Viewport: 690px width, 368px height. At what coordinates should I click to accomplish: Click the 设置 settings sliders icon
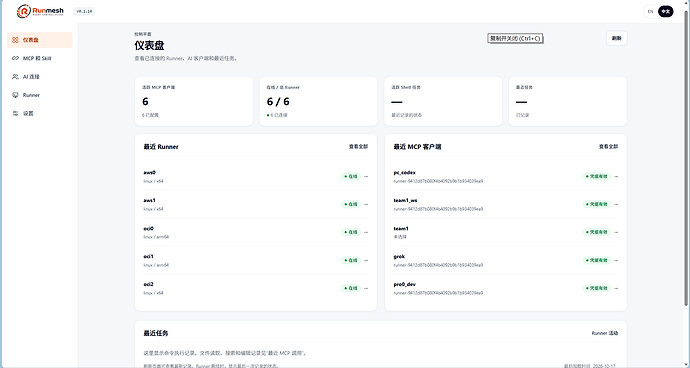pos(15,113)
